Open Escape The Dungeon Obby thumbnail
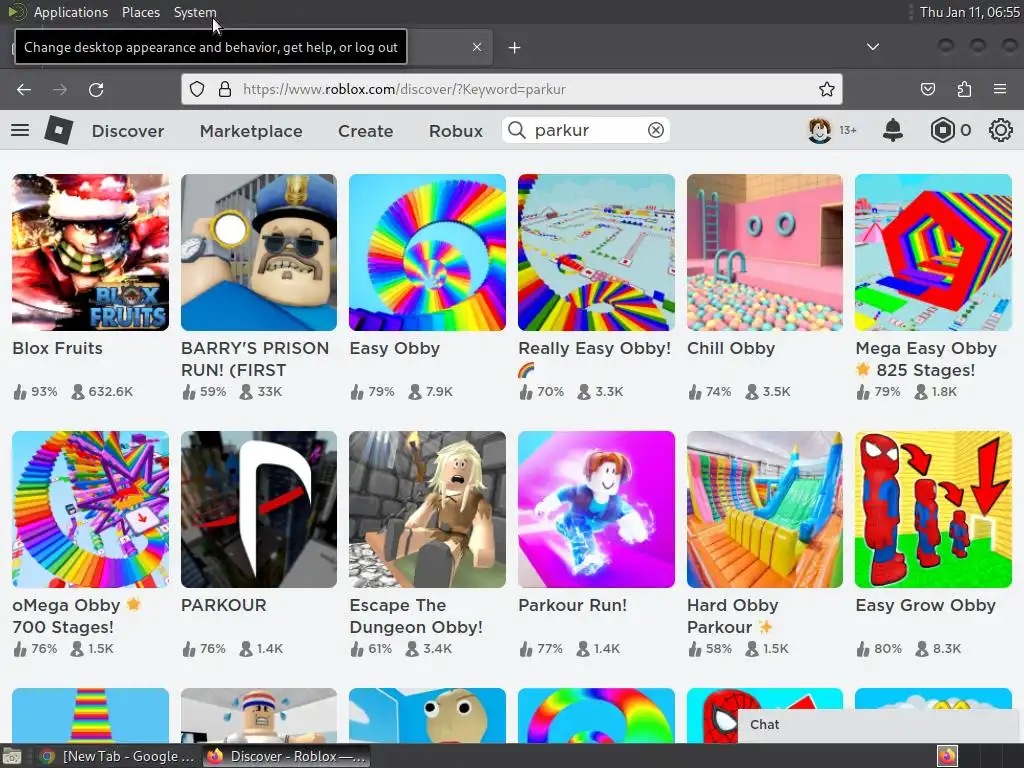The width and height of the screenshot is (1024, 768). pyautogui.click(x=427, y=509)
